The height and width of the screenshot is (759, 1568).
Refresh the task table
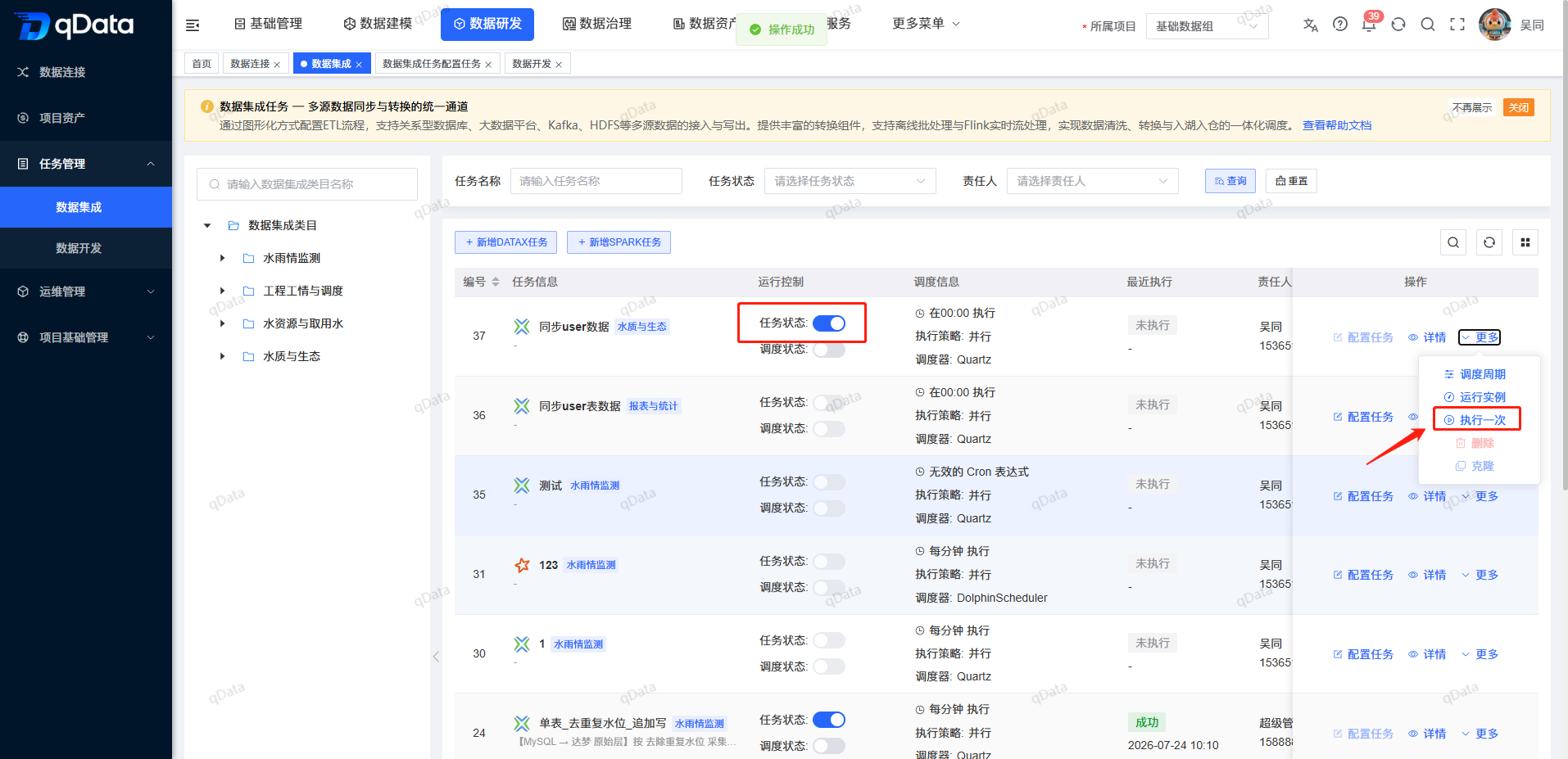click(1489, 242)
